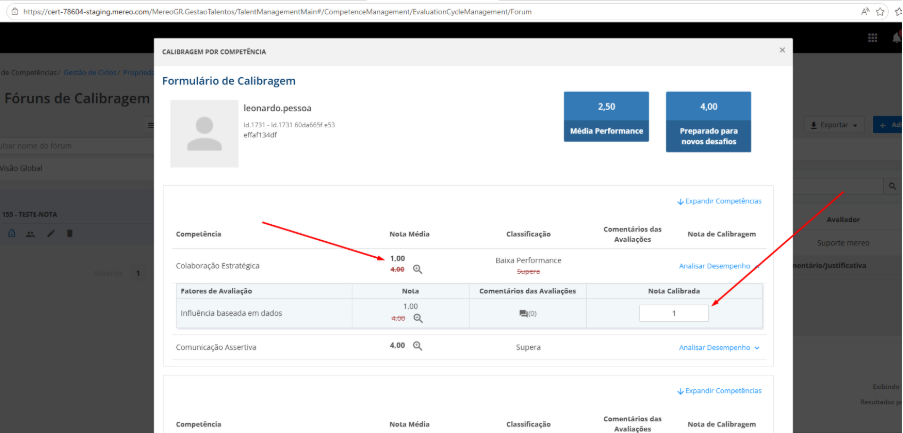Click the Média Performance 2,50 card
The width and height of the screenshot is (903, 433).
(606, 116)
